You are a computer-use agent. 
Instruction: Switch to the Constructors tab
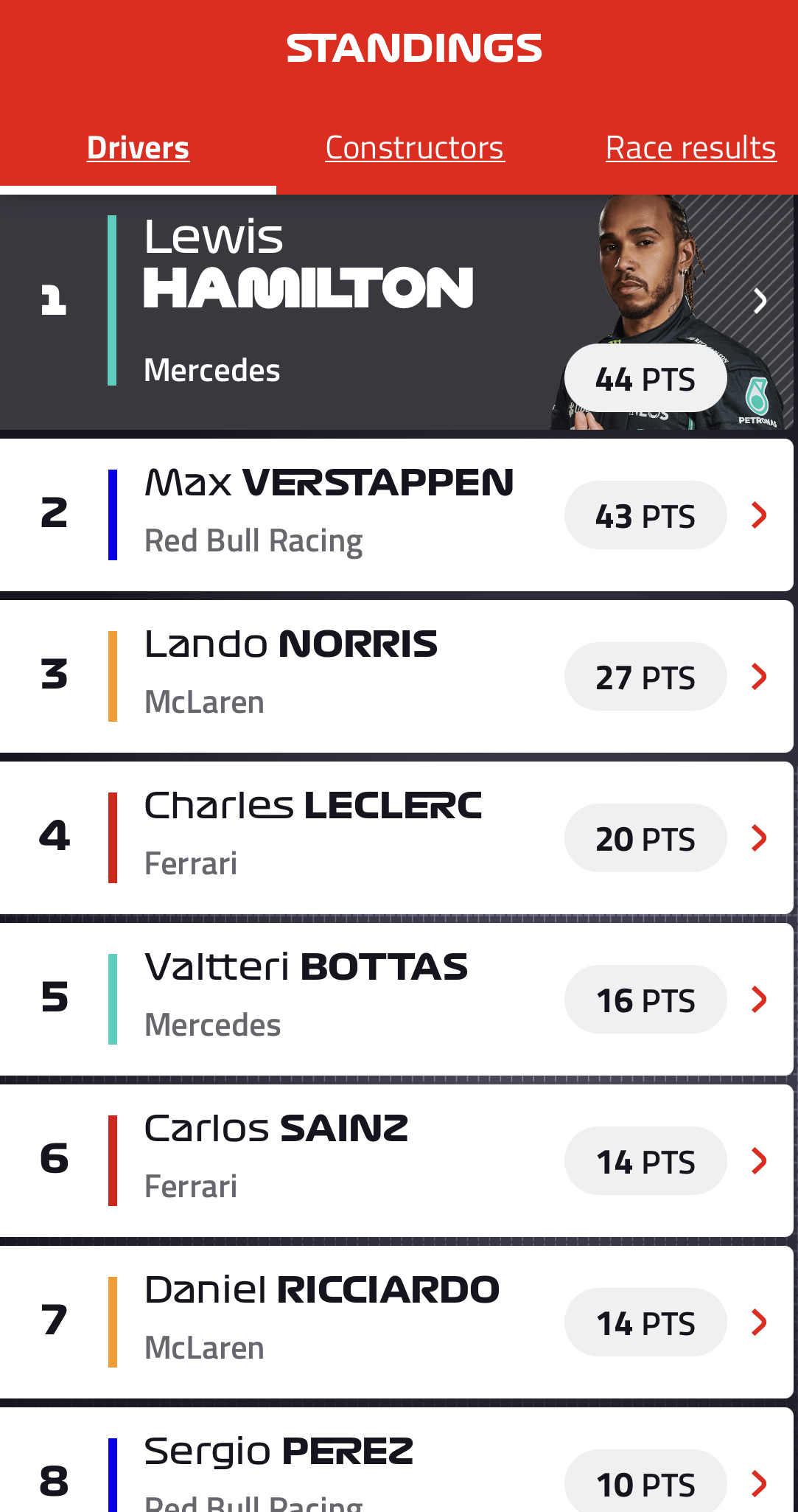click(x=415, y=147)
